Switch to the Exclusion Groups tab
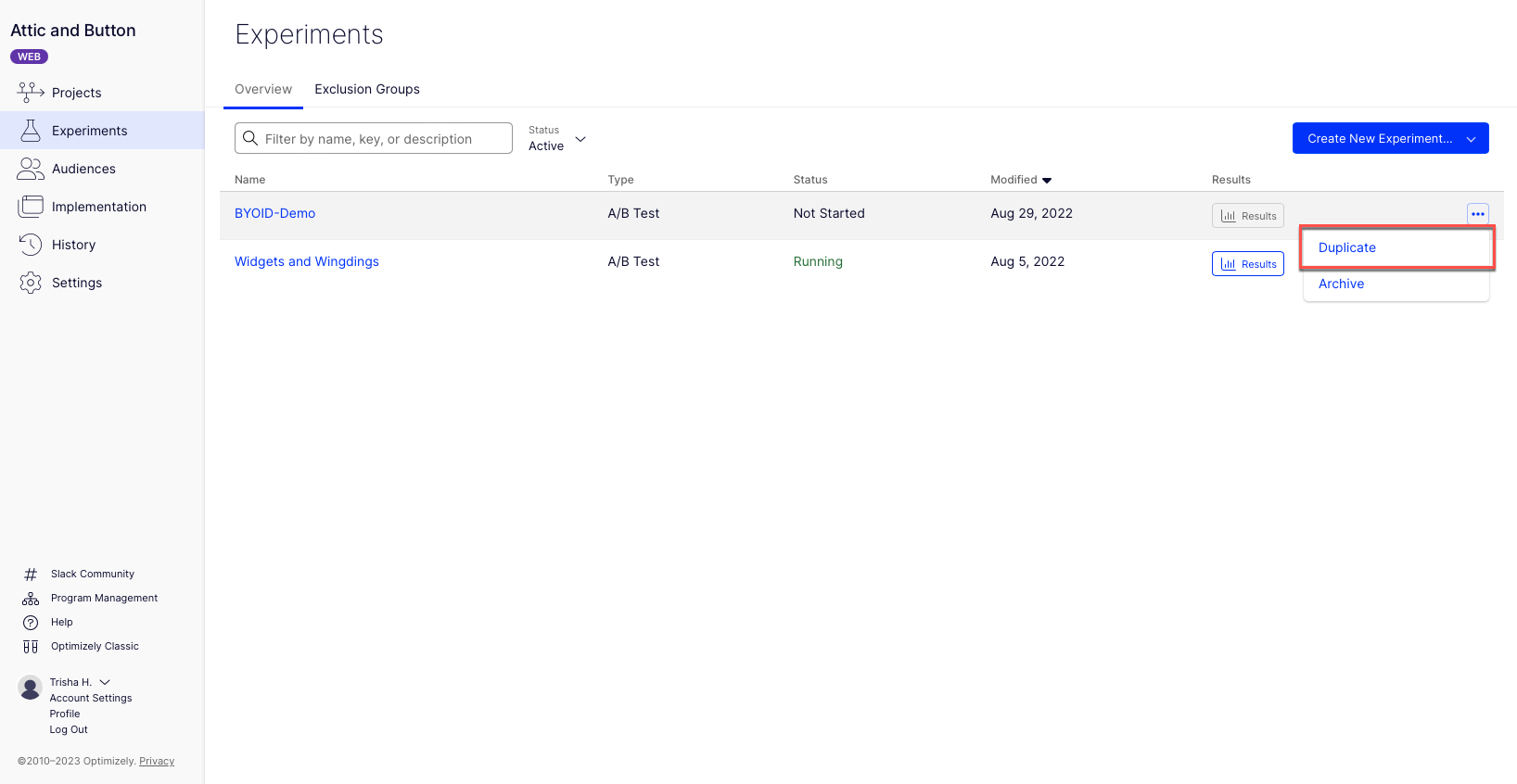The image size is (1517, 784). point(367,89)
